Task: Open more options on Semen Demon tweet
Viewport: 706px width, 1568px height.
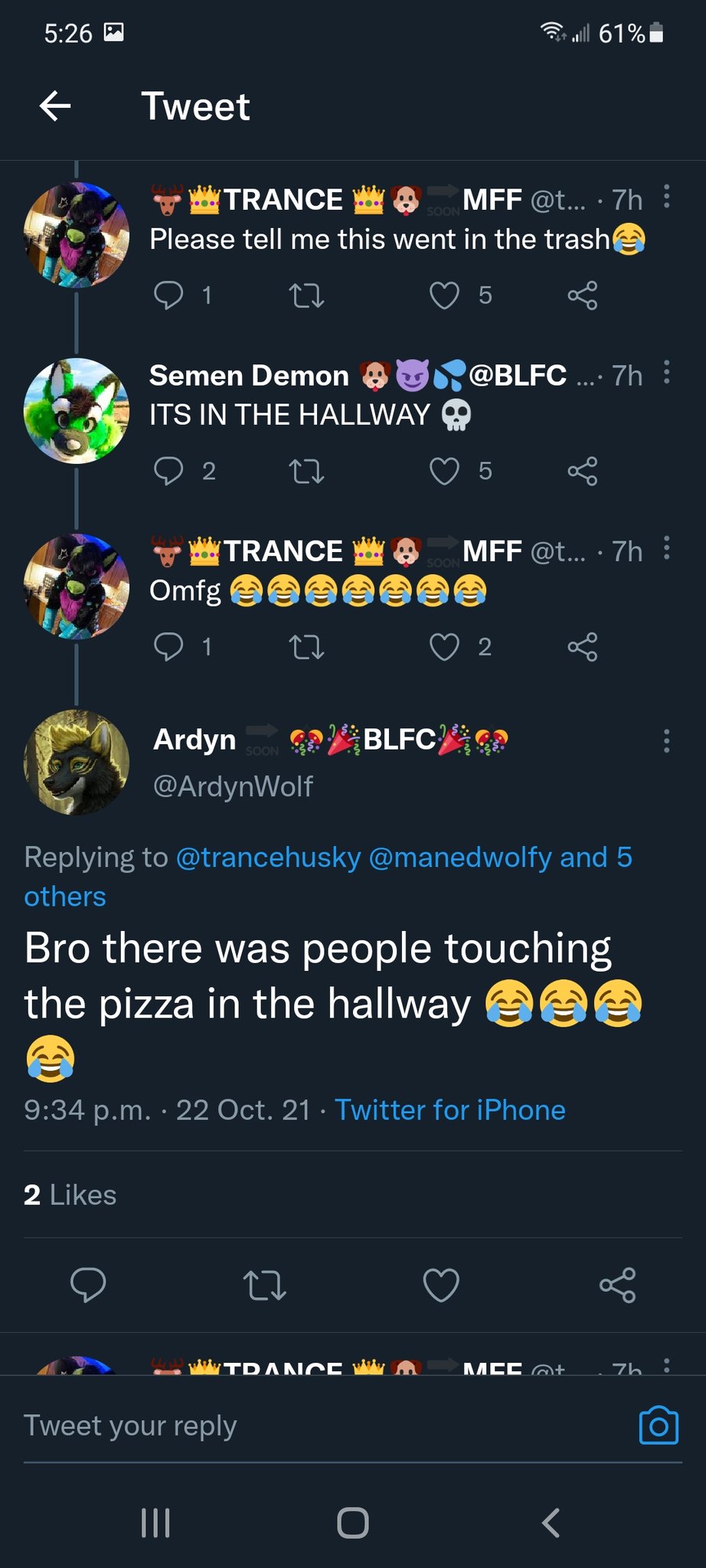Action: (x=666, y=372)
